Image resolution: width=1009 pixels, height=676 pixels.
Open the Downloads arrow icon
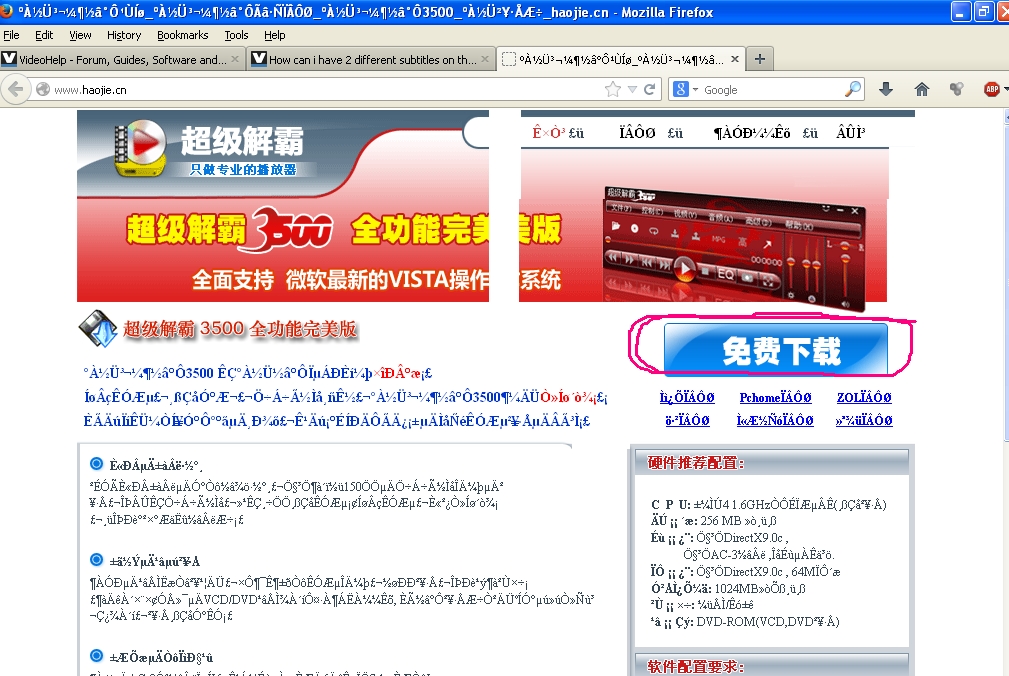click(x=886, y=89)
